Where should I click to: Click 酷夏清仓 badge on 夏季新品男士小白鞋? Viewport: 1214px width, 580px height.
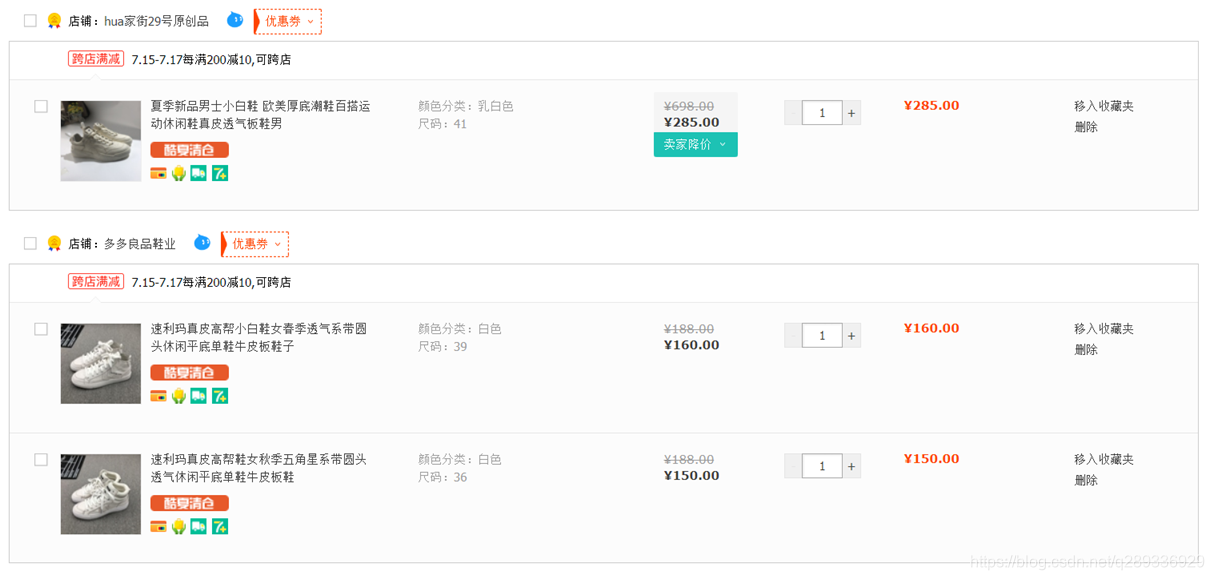click(x=190, y=150)
